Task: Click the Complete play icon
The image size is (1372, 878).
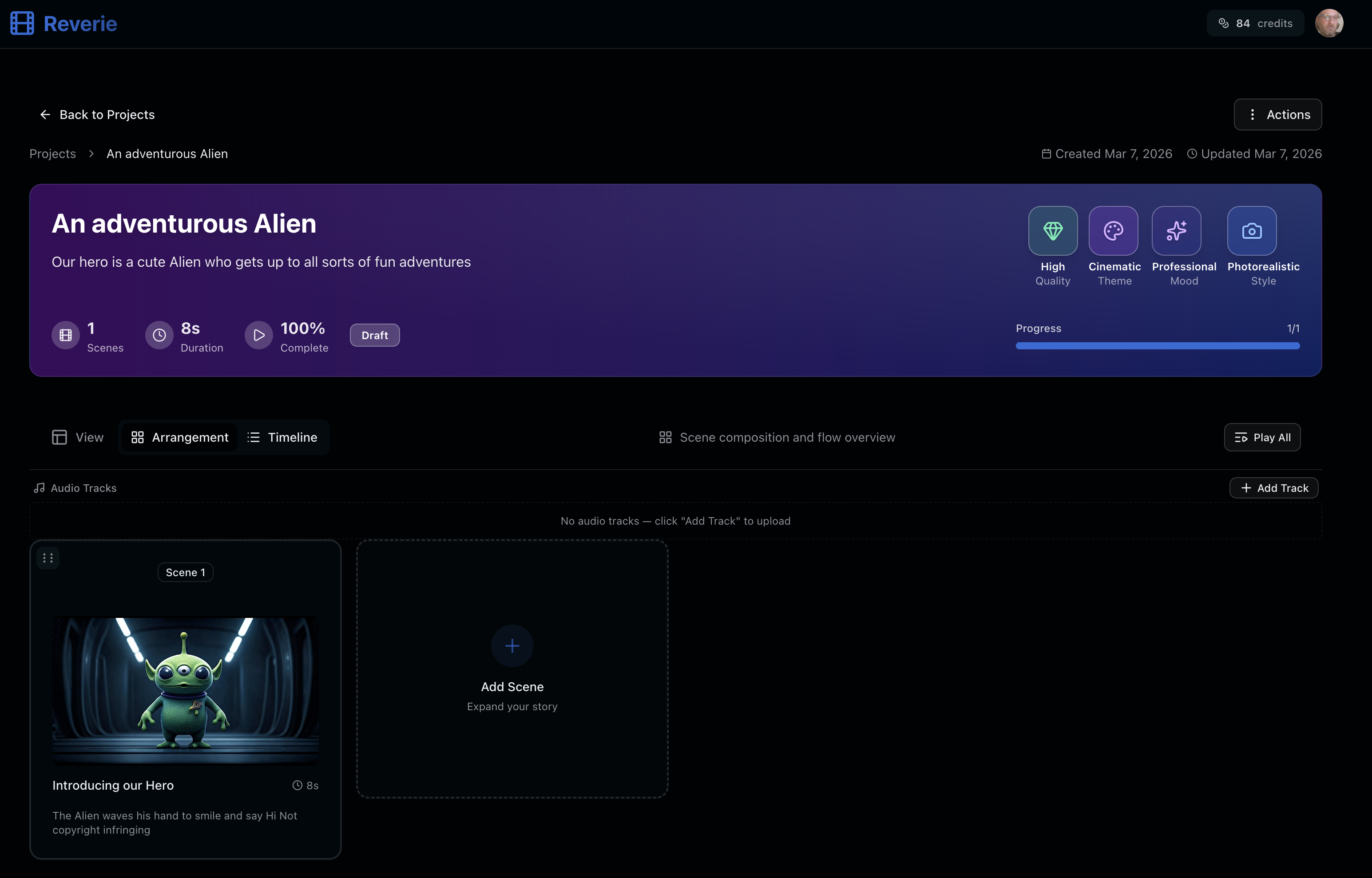Action: coord(259,335)
